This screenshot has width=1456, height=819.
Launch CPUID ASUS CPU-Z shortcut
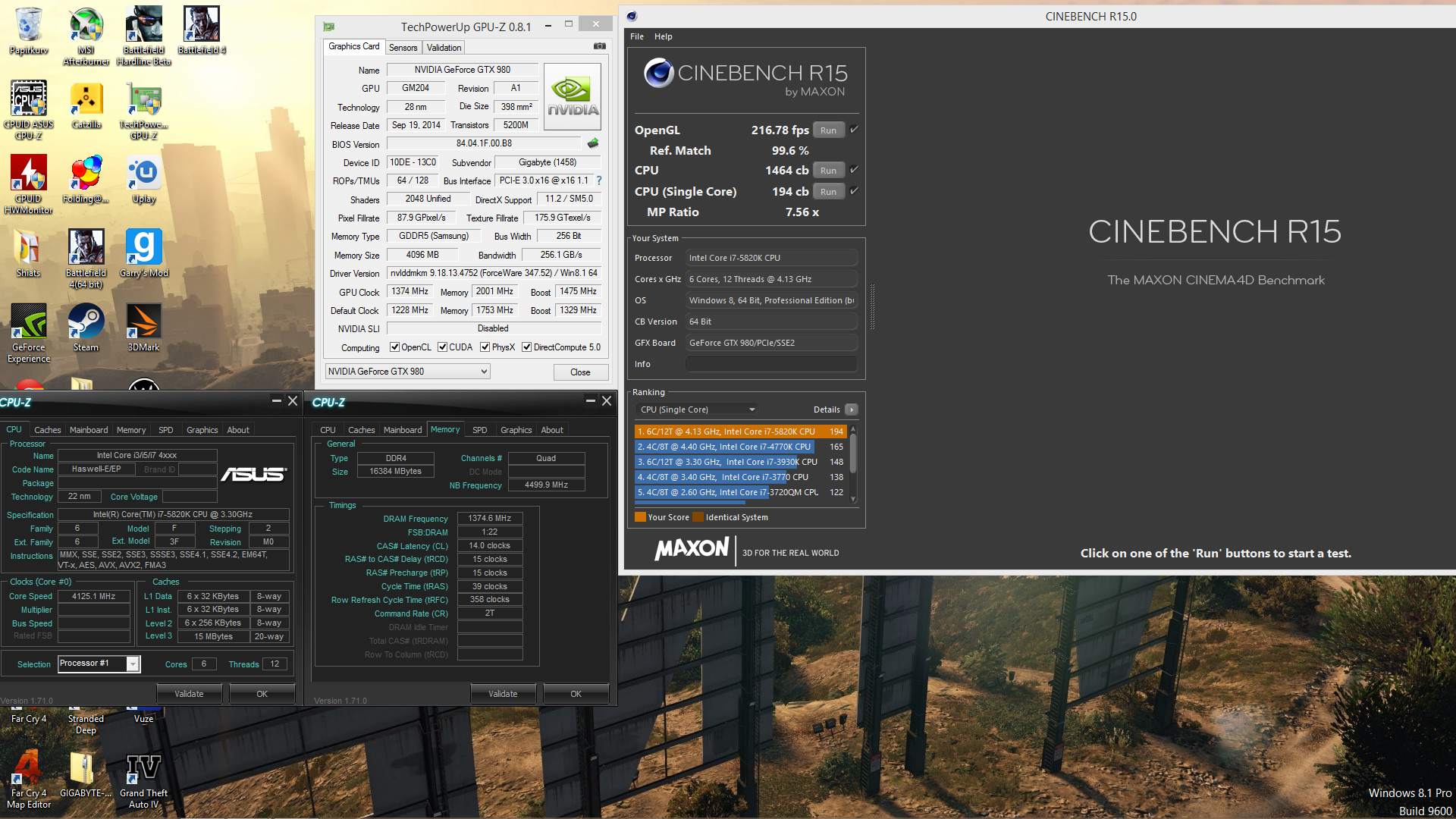click(x=29, y=110)
